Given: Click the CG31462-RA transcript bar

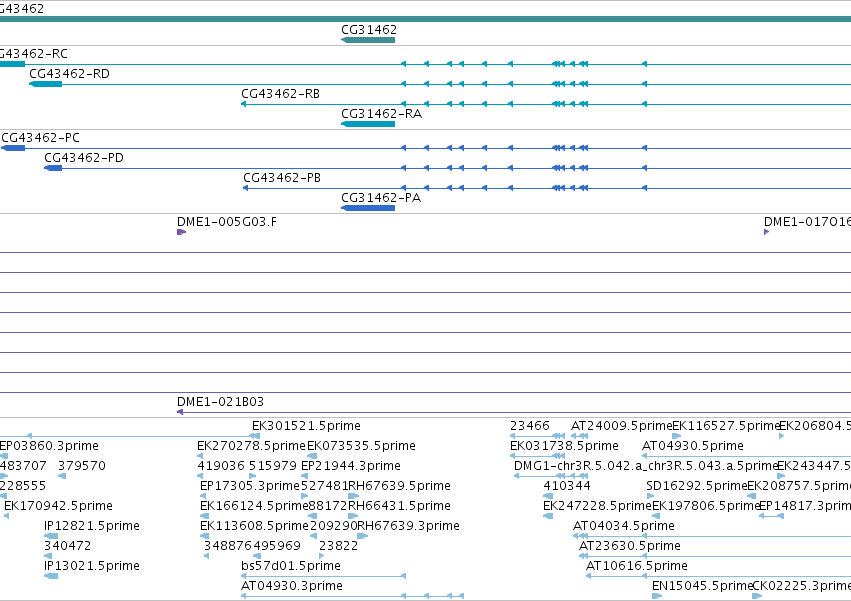Looking at the screenshot, I should coord(368,124).
